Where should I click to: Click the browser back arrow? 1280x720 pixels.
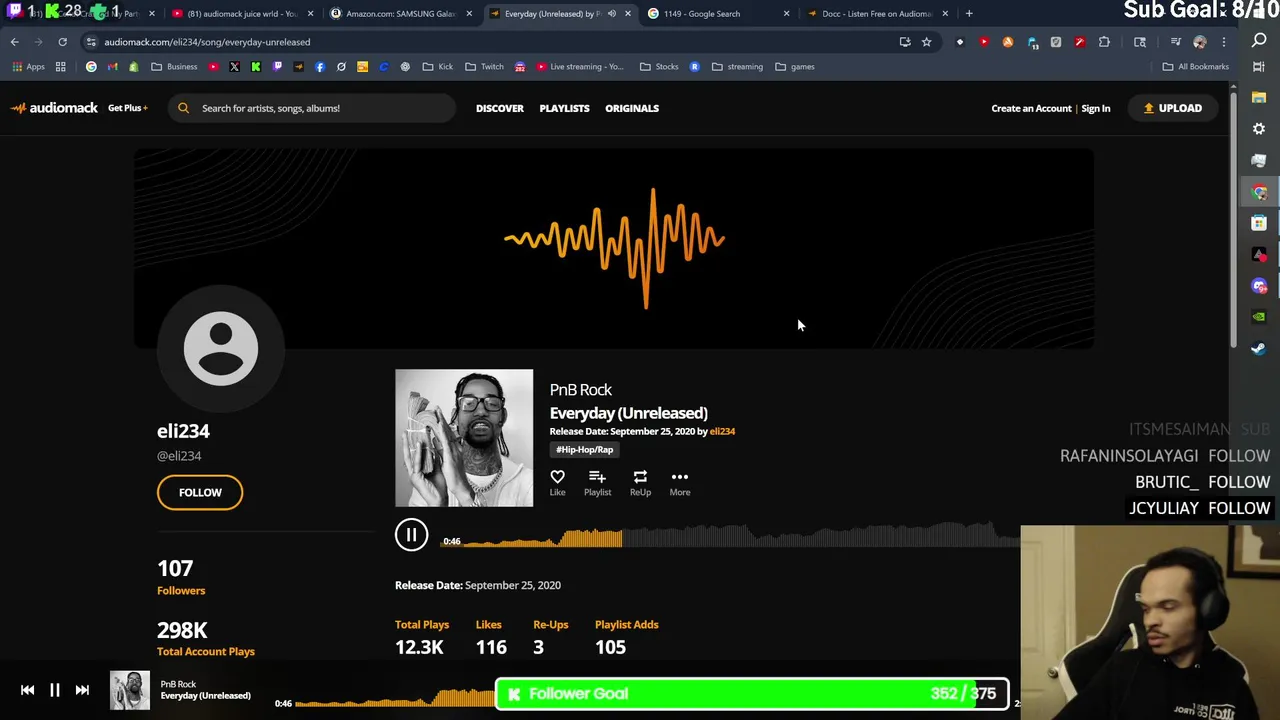[15, 42]
